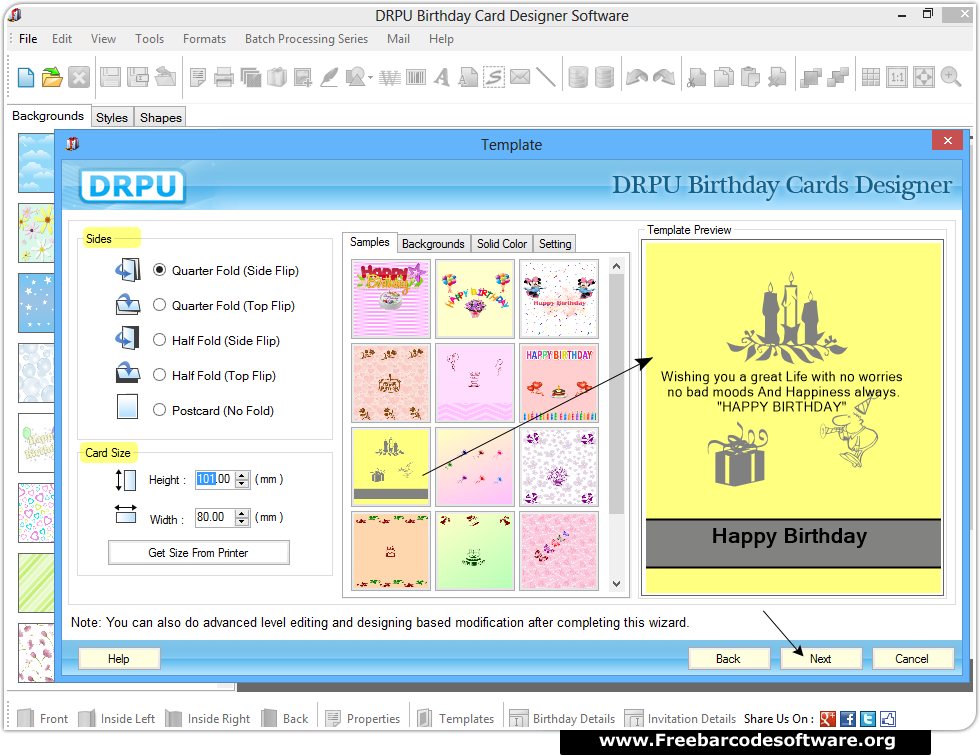Click the samples list scroll down arrow
Image resolution: width=980 pixels, height=755 pixels.
(x=616, y=584)
